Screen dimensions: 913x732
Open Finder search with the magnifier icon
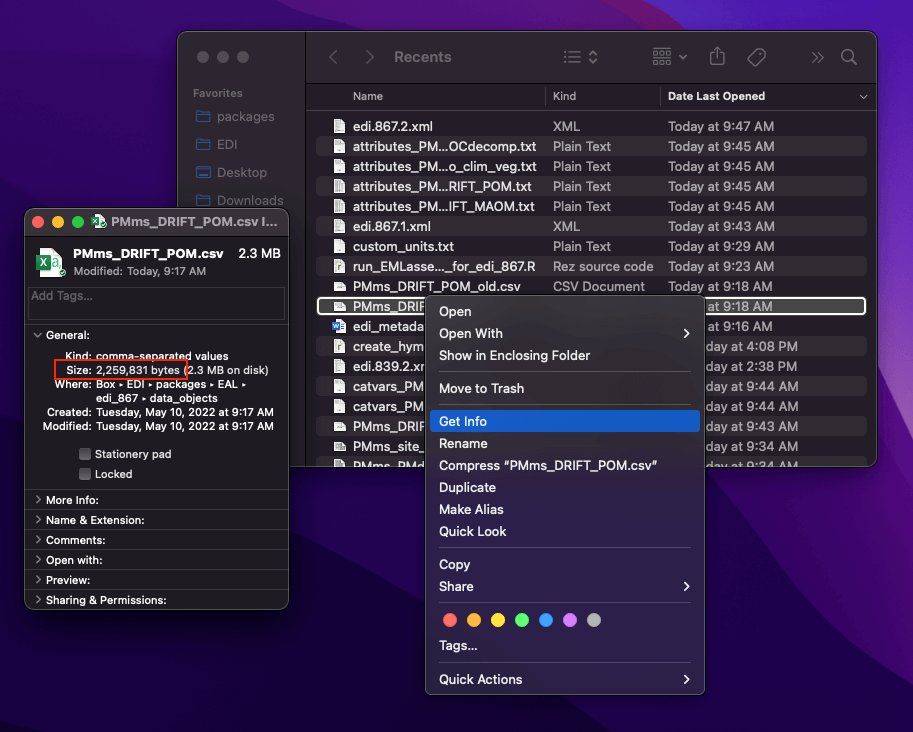point(849,57)
